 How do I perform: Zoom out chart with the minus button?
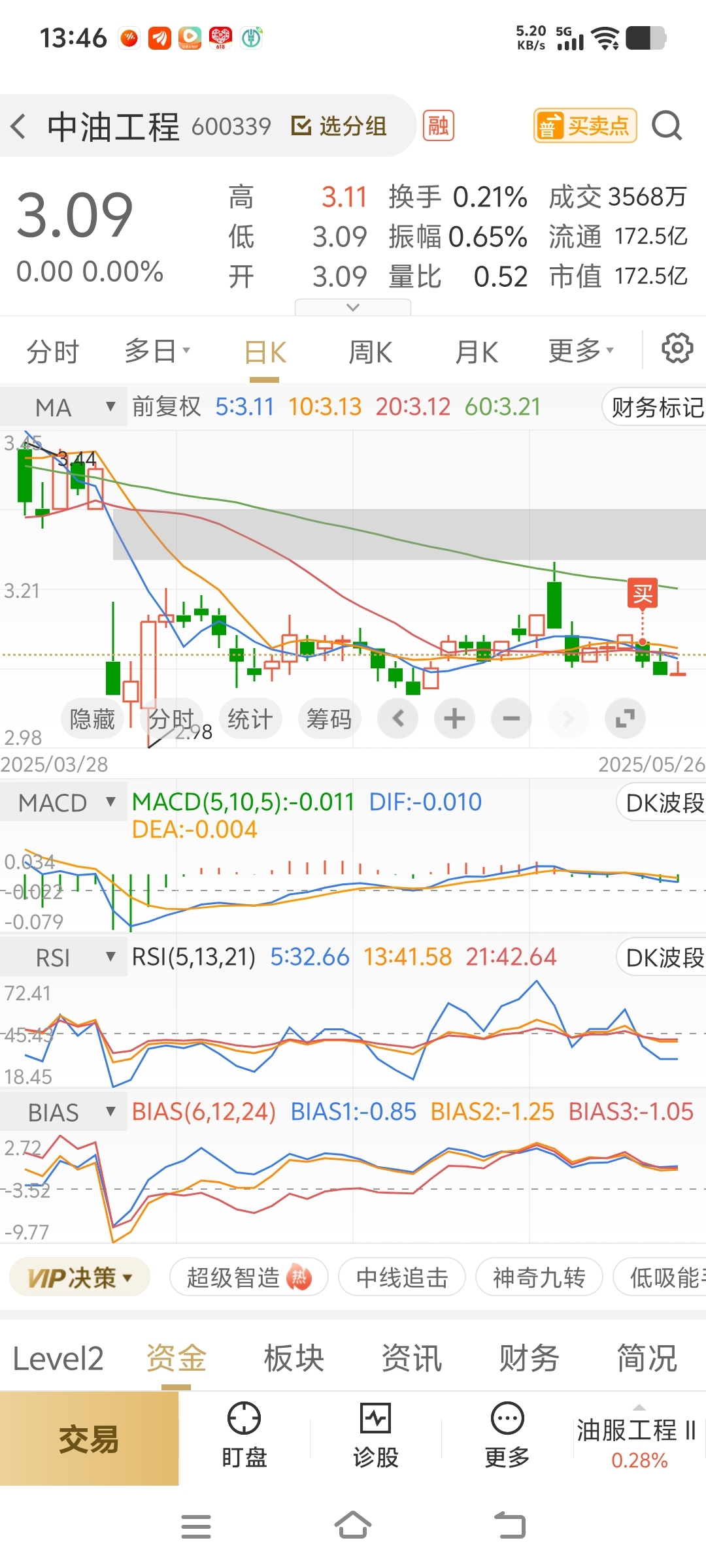(512, 719)
